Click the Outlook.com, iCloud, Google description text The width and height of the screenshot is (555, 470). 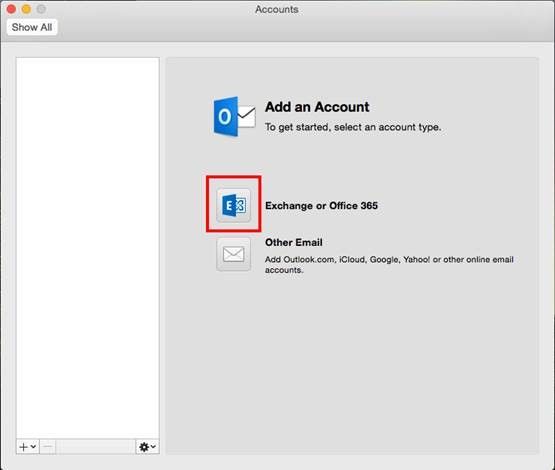389,265
